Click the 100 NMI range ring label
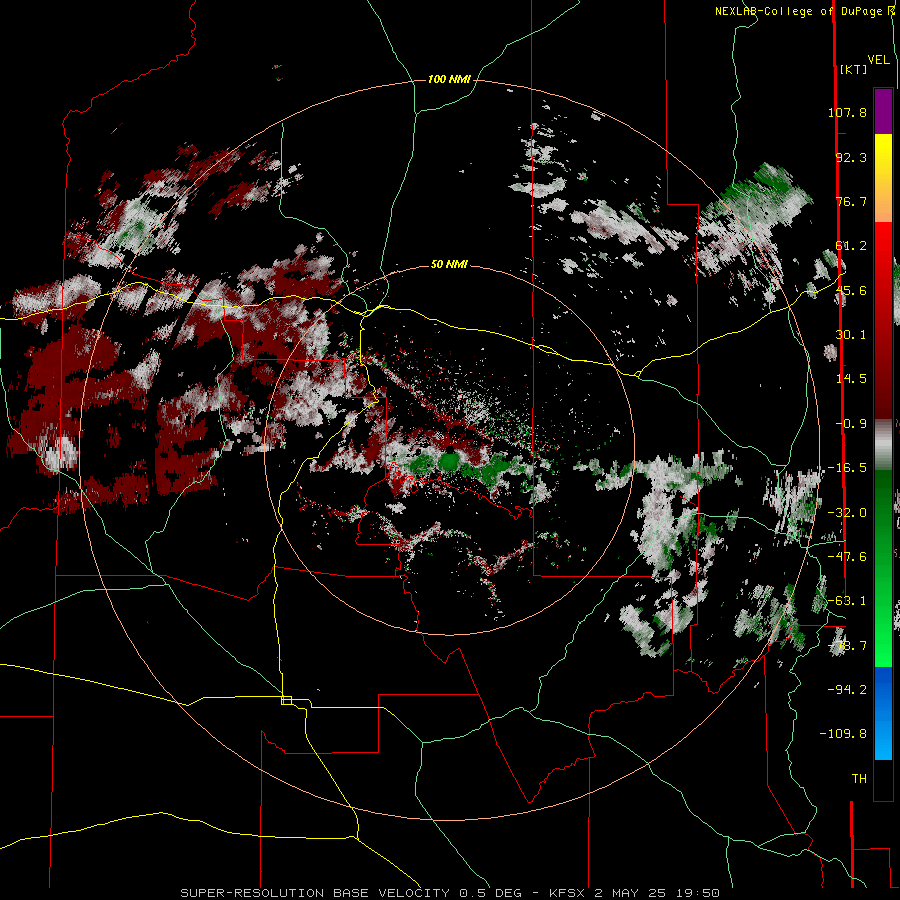 coord(449,79)
